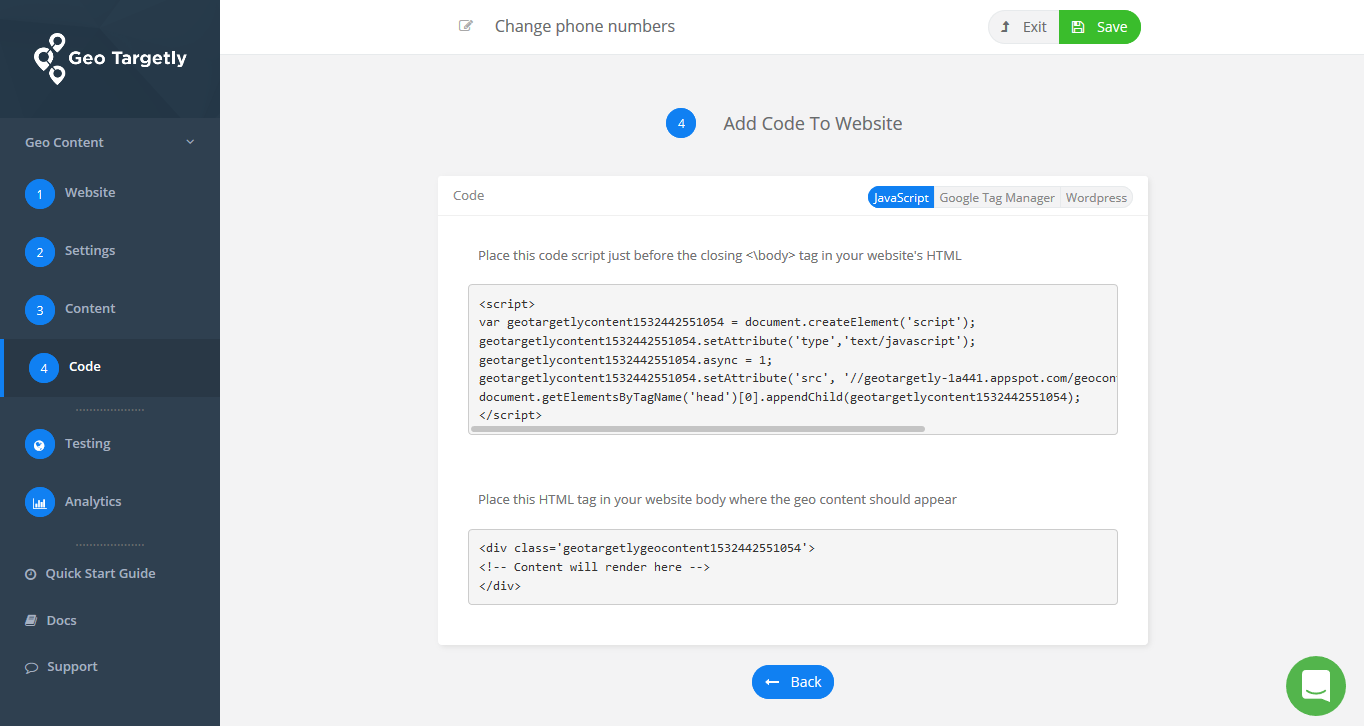Click inside the JavaScript snippet code box

tap(793, 359)
